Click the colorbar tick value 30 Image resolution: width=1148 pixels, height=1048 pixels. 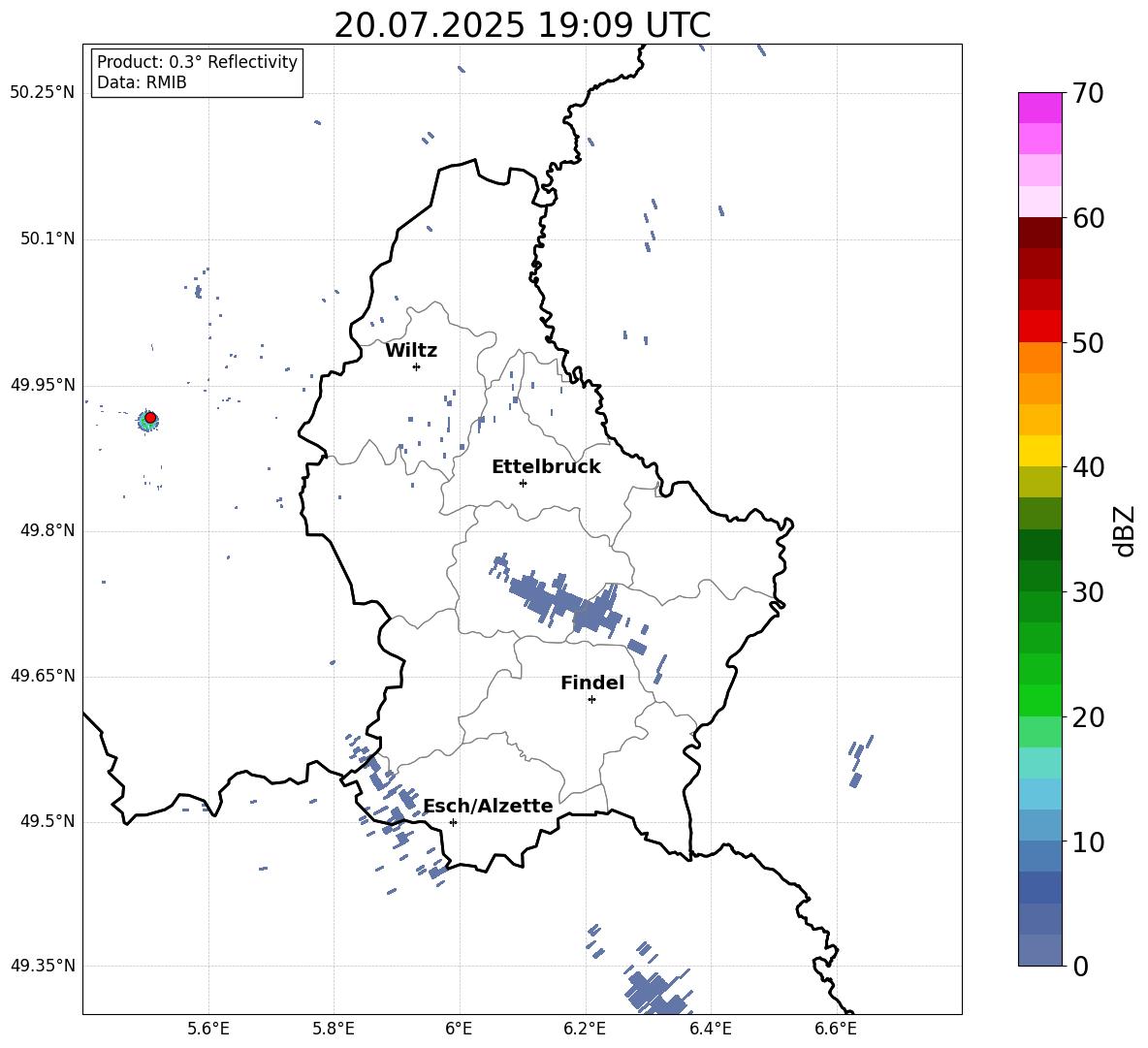coord(1089,591)
